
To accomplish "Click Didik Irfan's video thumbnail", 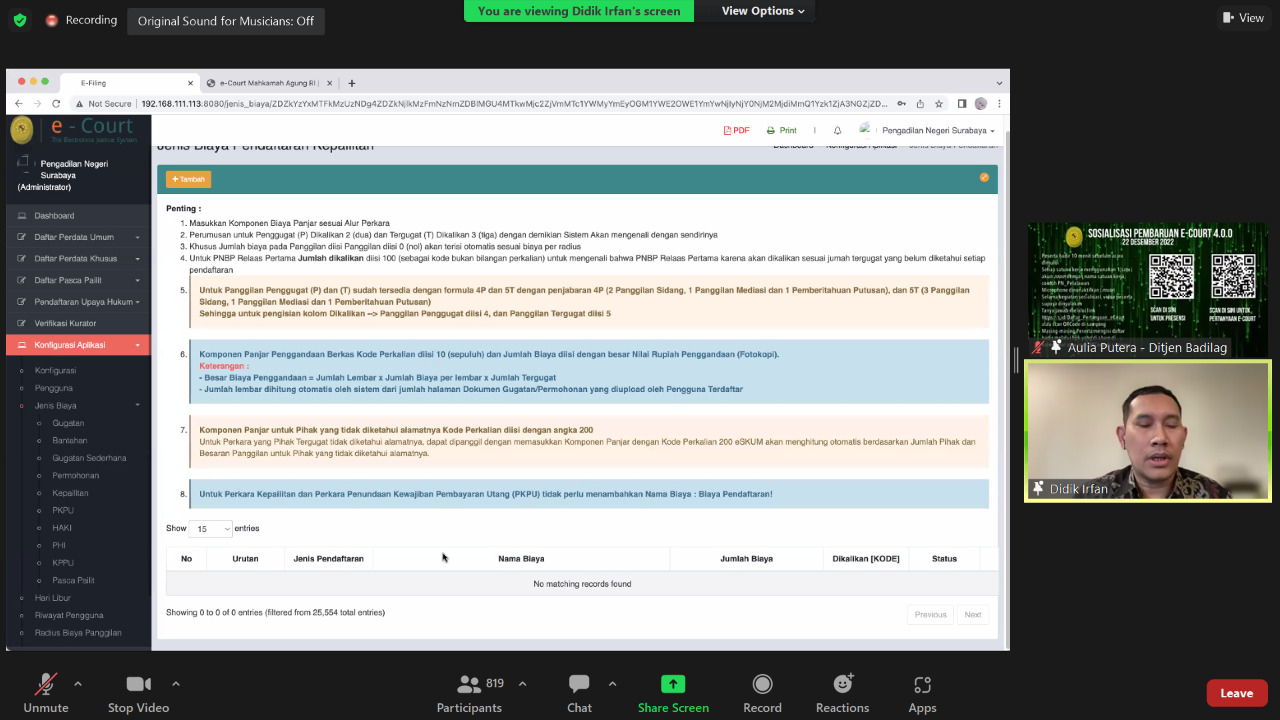I will 1147,430.
